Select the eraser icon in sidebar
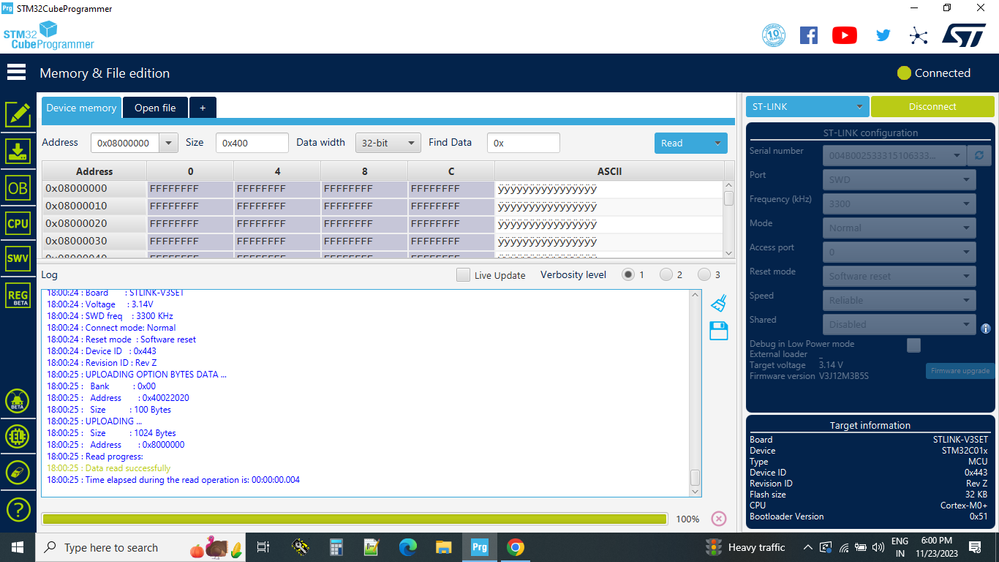This screenshot has width=999, height=562. point(18,472)
